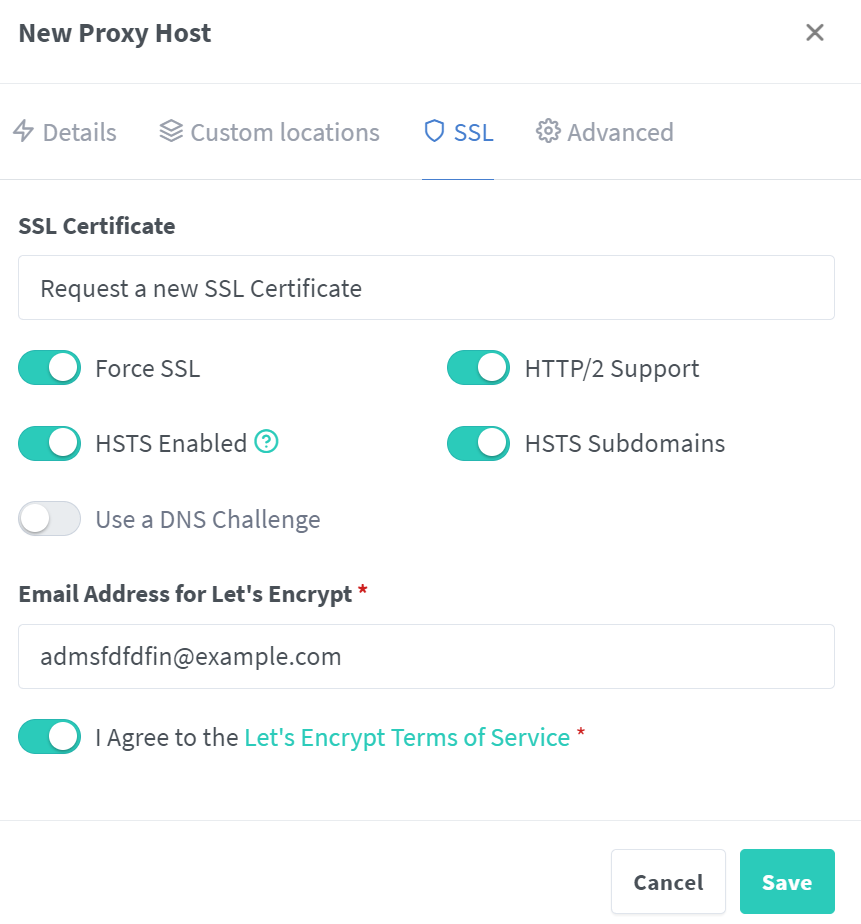
Task: Close the New Proxy Host dialog
Action: click(814, 33)
